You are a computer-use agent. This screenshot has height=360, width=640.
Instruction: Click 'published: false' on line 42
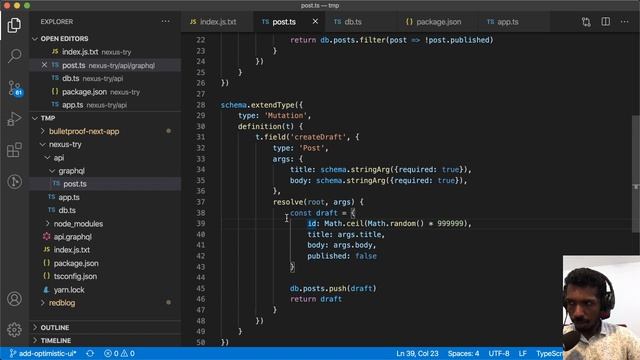[342, 256]
